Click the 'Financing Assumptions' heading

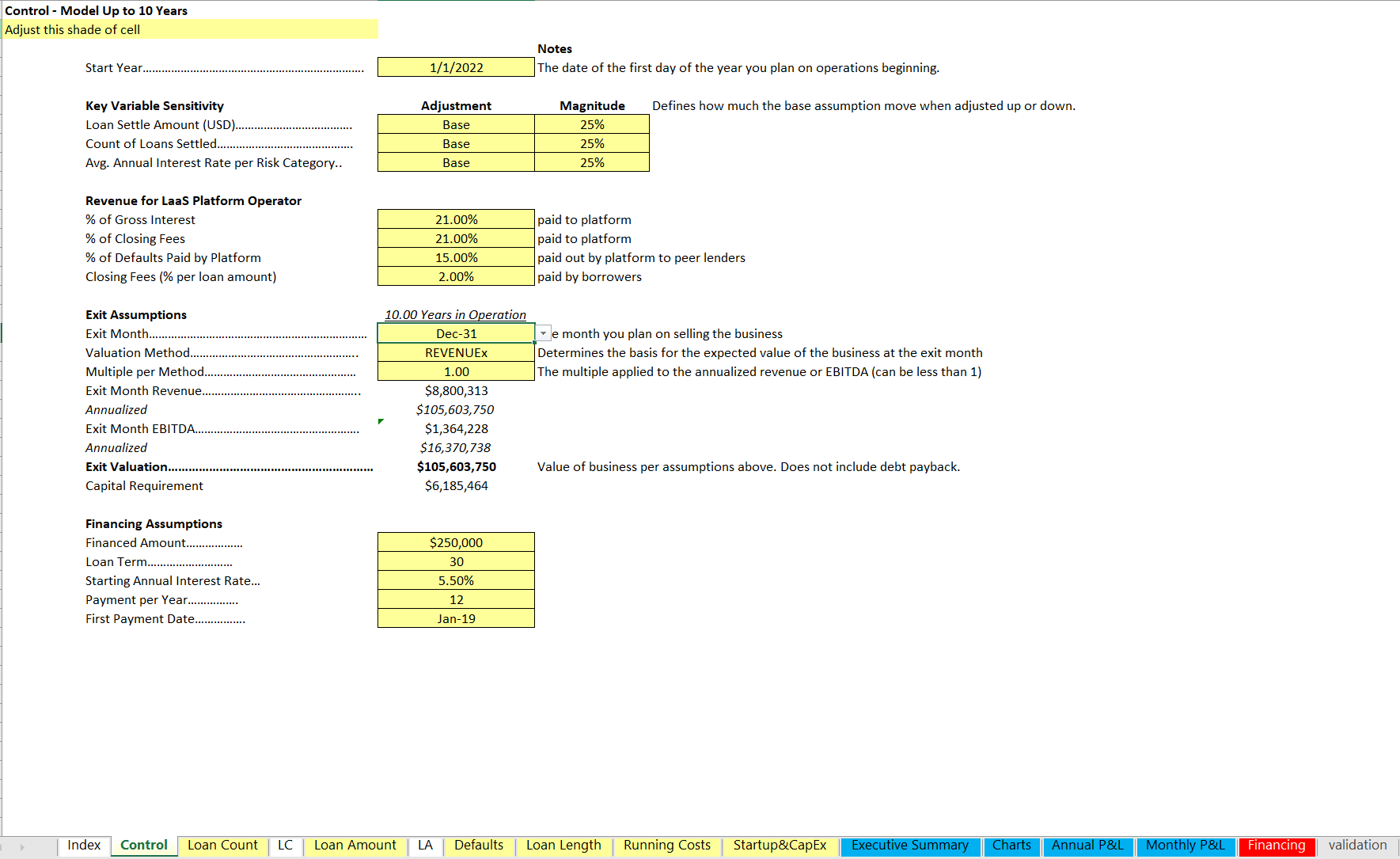point(154,523)
